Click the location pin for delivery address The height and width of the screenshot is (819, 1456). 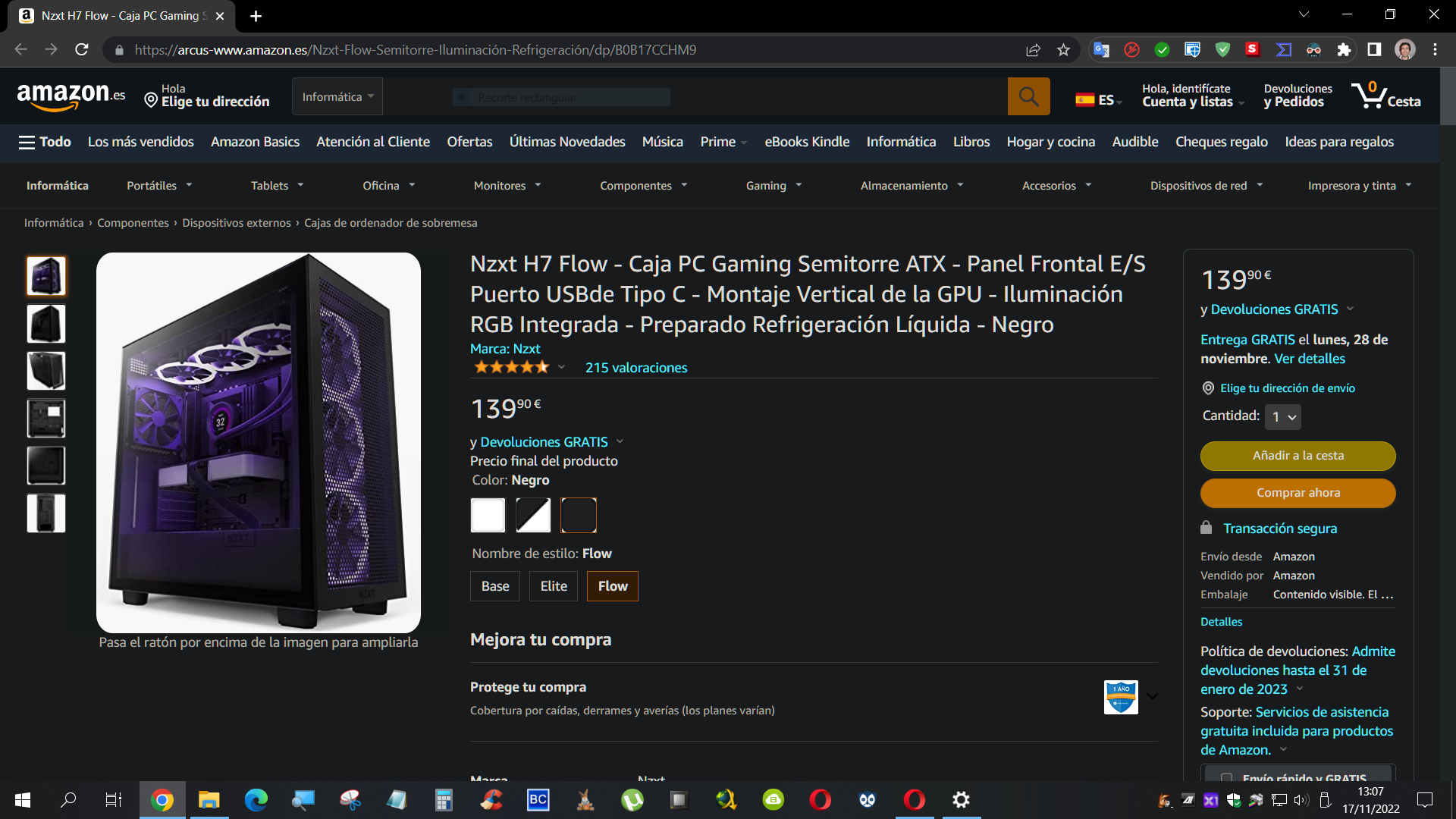[x=151, y=101]
